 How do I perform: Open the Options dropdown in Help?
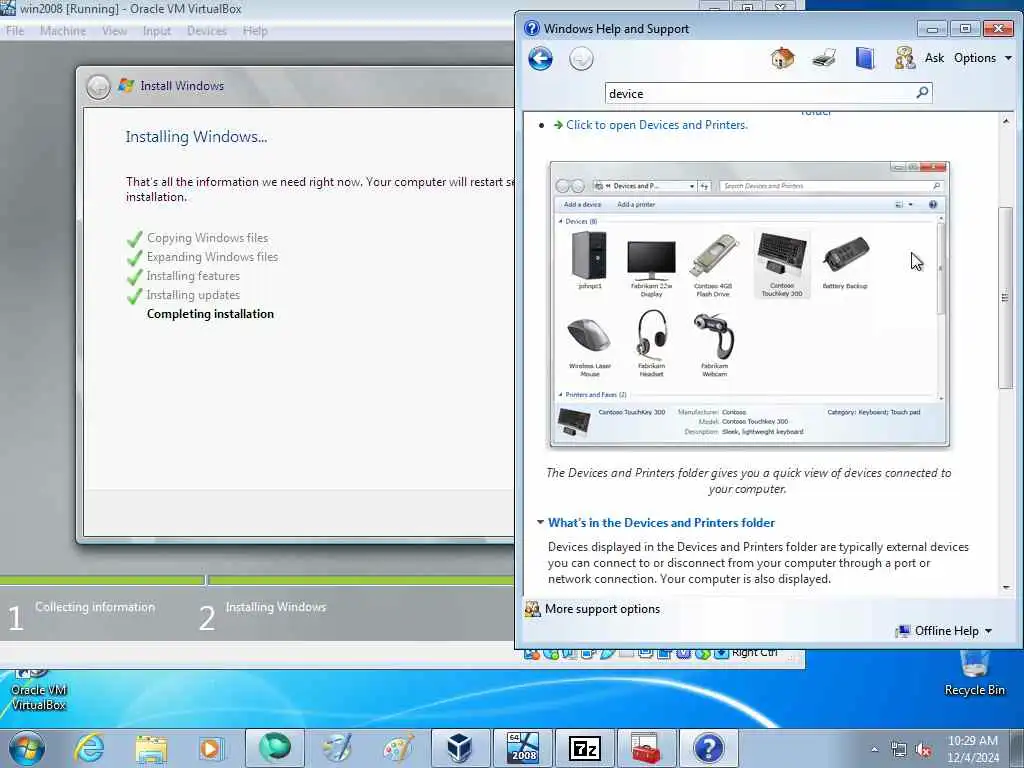pos(983,58)
